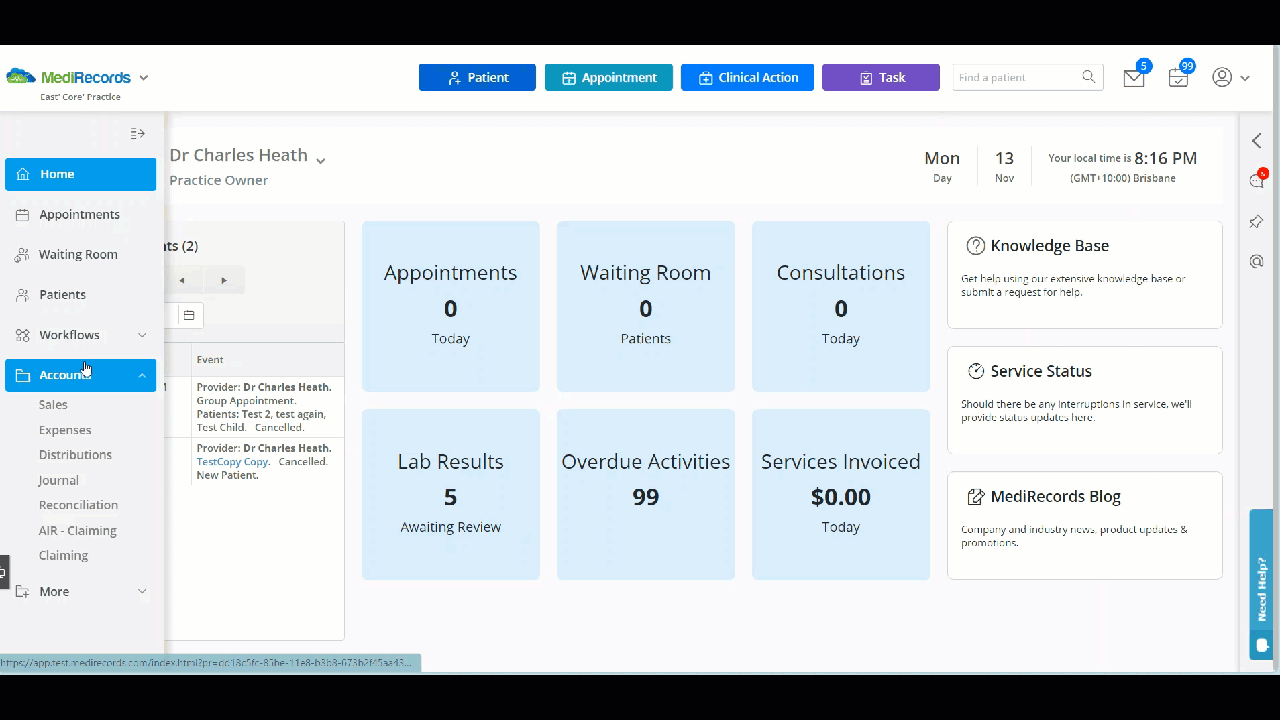Open the Service Status card
The width and height of the screenshot is (1280, 720).
1085,400
